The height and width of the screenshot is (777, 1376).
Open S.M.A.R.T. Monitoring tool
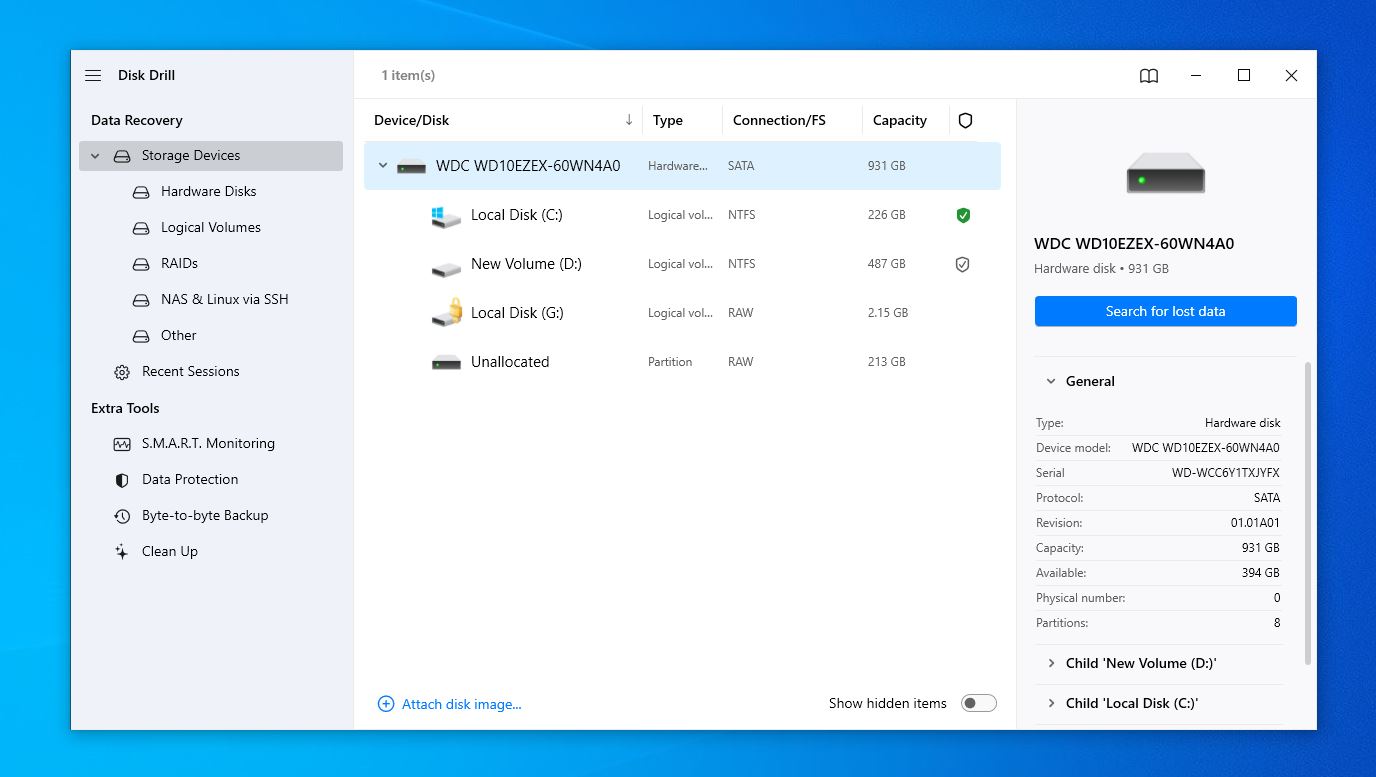(x=209, y=443)
